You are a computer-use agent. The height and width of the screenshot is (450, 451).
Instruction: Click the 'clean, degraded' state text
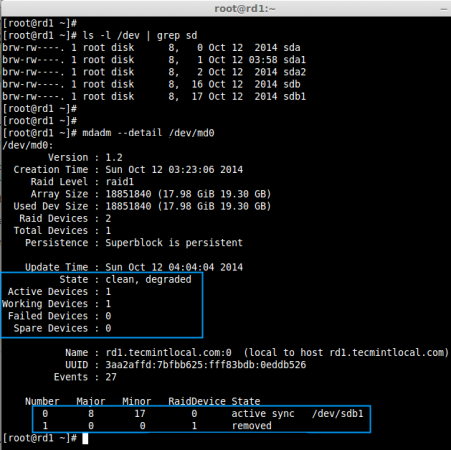tap(148, 279)
